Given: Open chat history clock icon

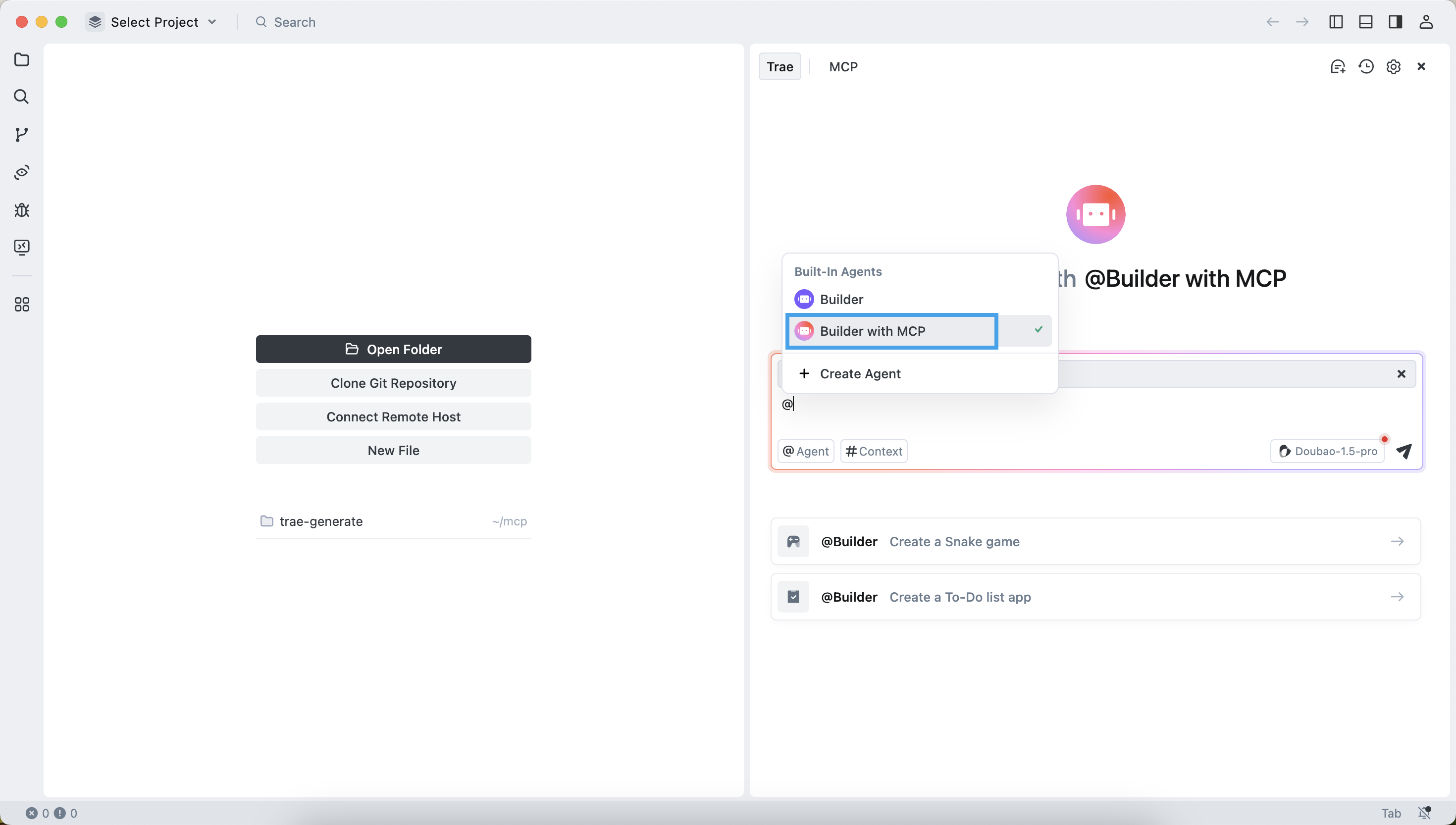Looking at the screenshot, I should [x=1366, y=67].
